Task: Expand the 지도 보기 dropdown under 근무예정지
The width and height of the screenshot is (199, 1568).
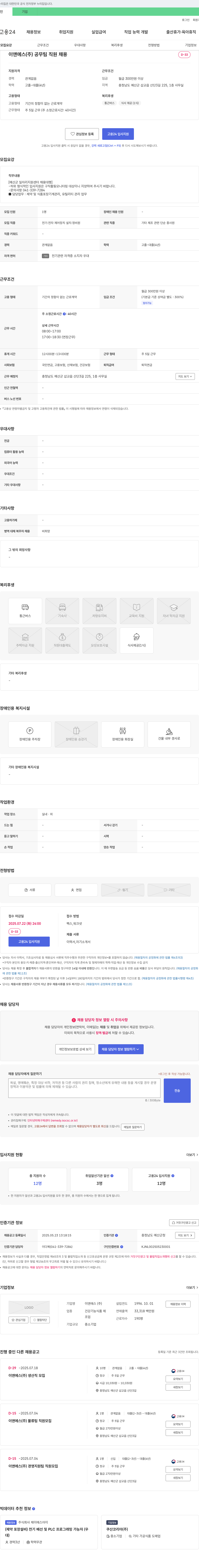Action: point(185,376)
